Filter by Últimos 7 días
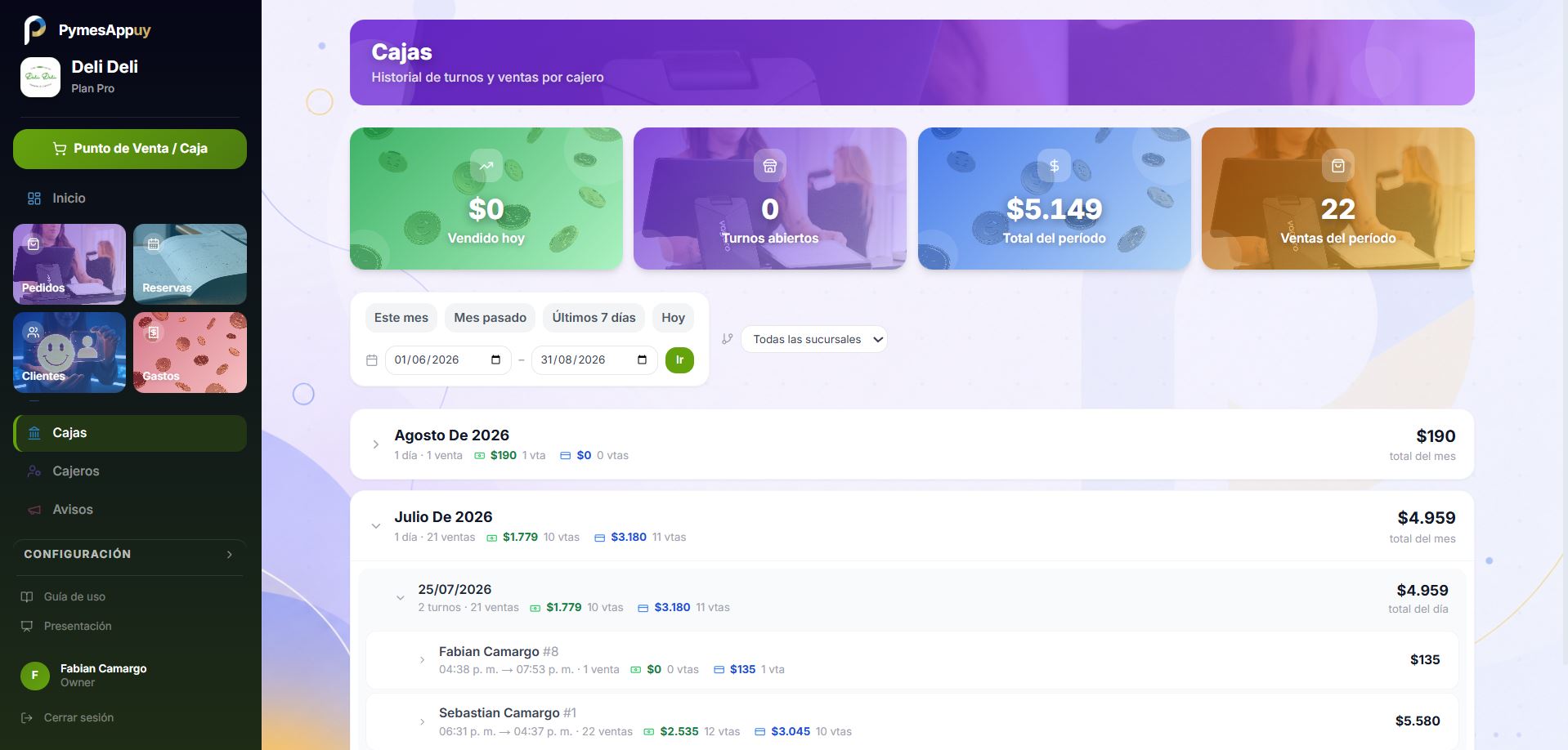The width and height of the screenshot is (1568, 750). (594, 318)
